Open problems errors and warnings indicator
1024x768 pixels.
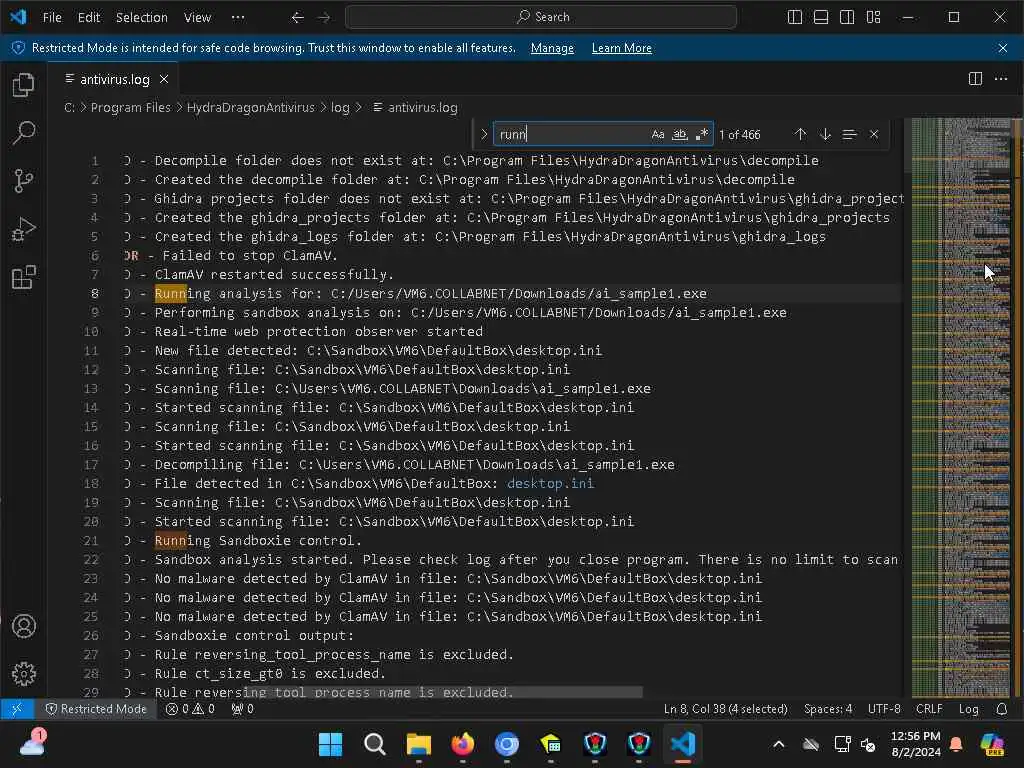click(190, 709)
